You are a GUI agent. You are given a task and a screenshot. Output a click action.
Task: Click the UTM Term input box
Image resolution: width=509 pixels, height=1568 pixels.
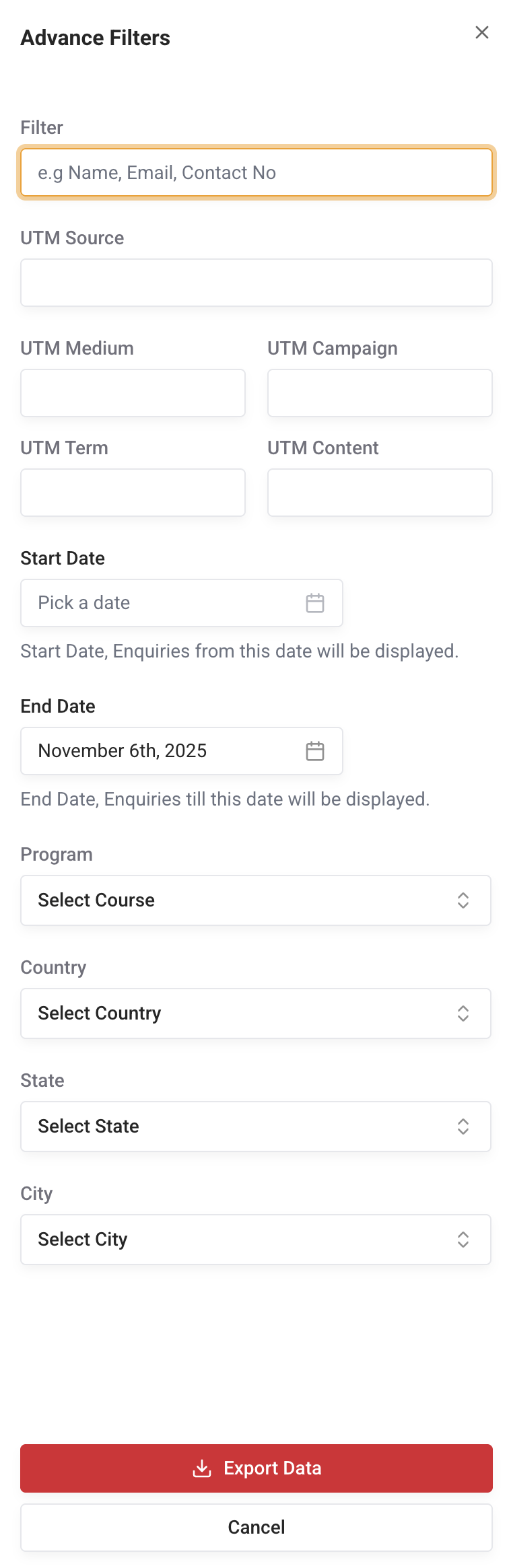[133, 493]
